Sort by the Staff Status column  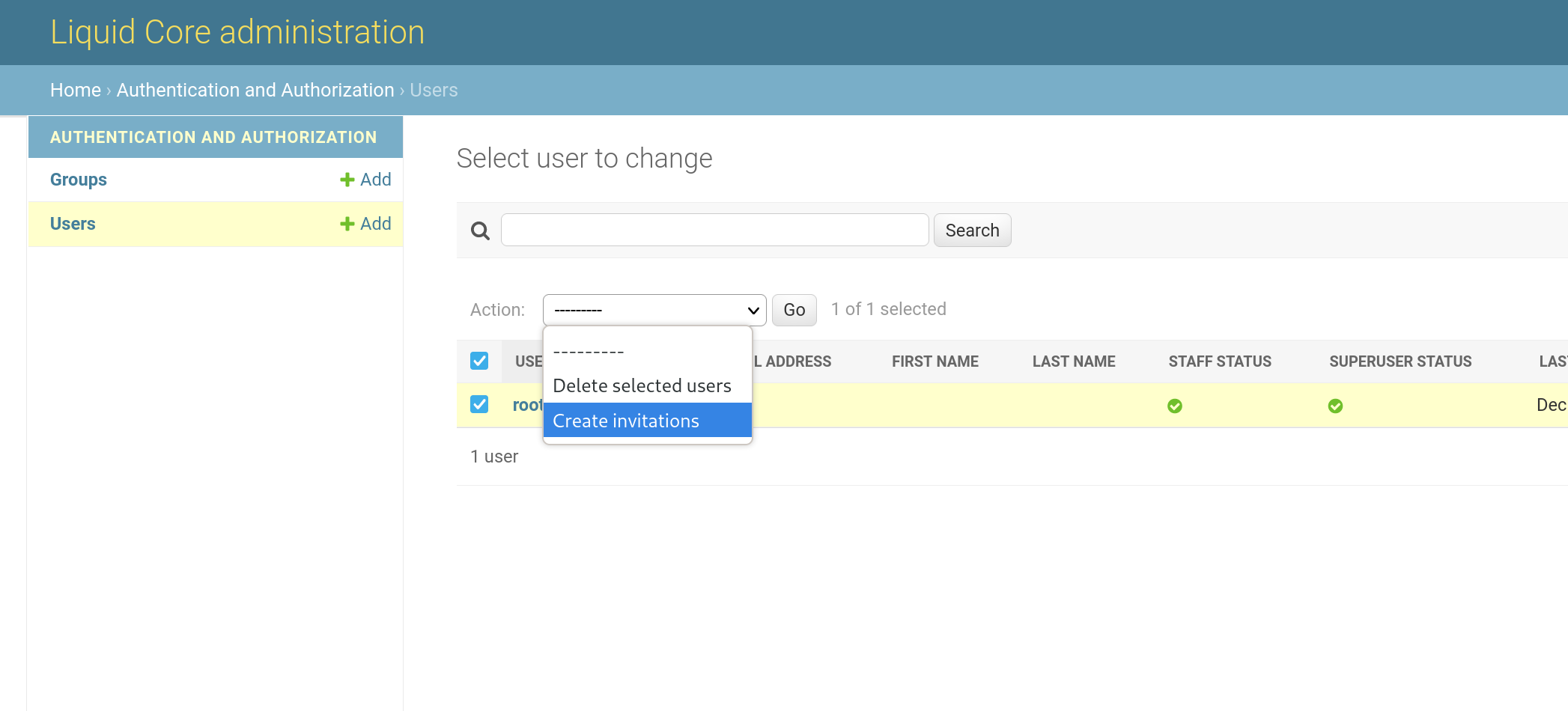(x=1220, y=361)
